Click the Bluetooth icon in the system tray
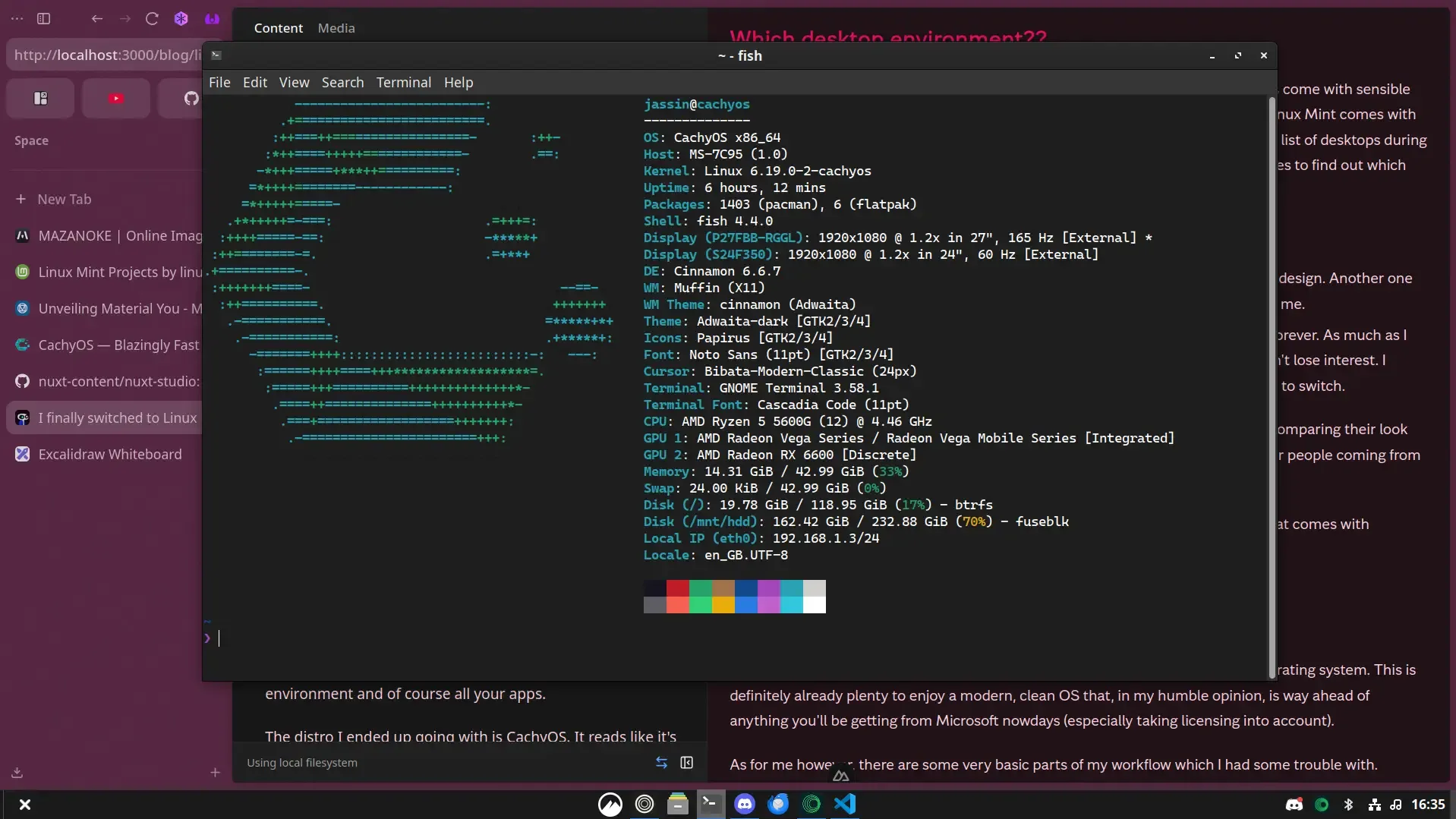 pyautogui.click(x=1348, y=805)
